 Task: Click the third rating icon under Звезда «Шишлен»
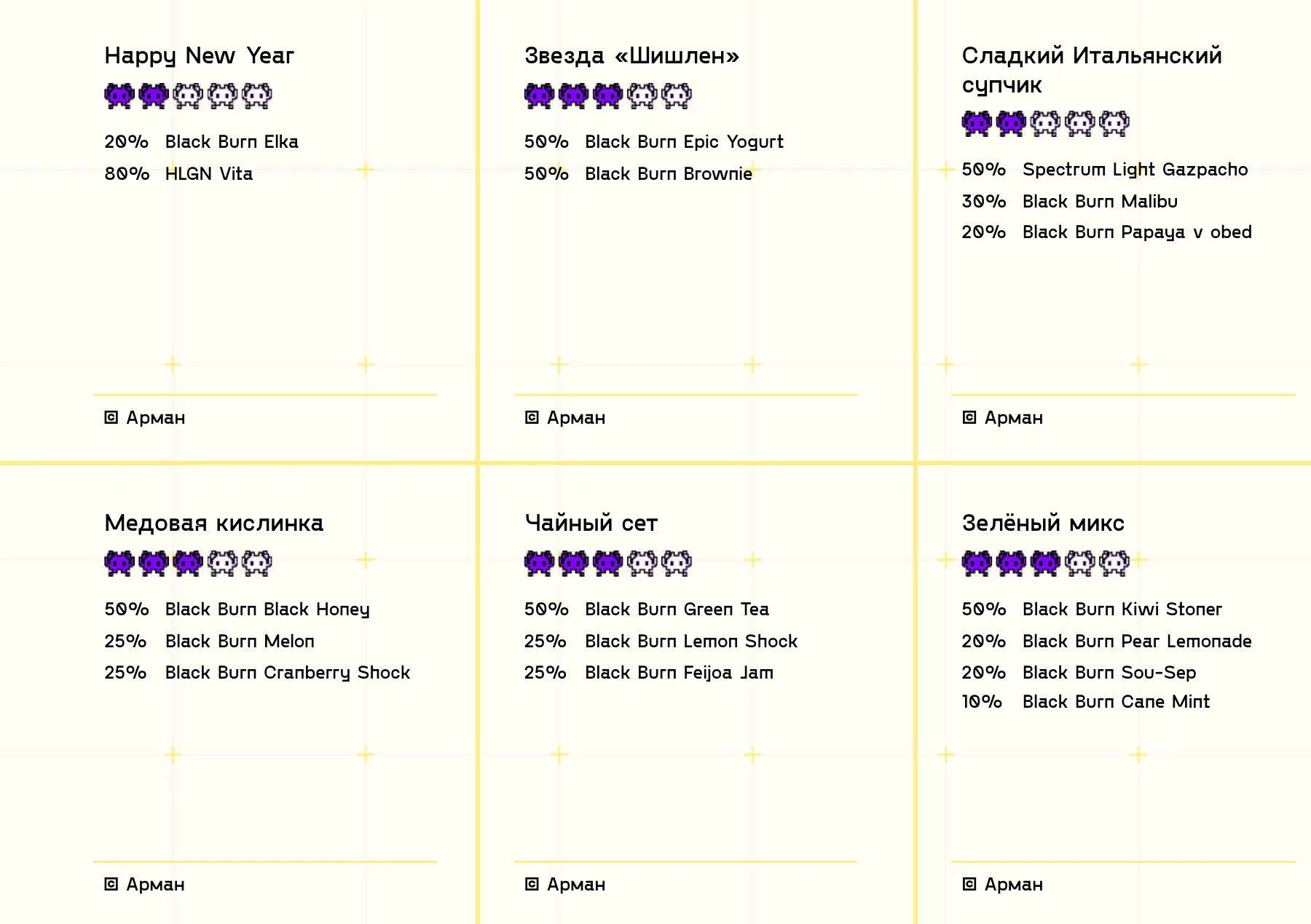pyautogui.click(x=608, y=96)
